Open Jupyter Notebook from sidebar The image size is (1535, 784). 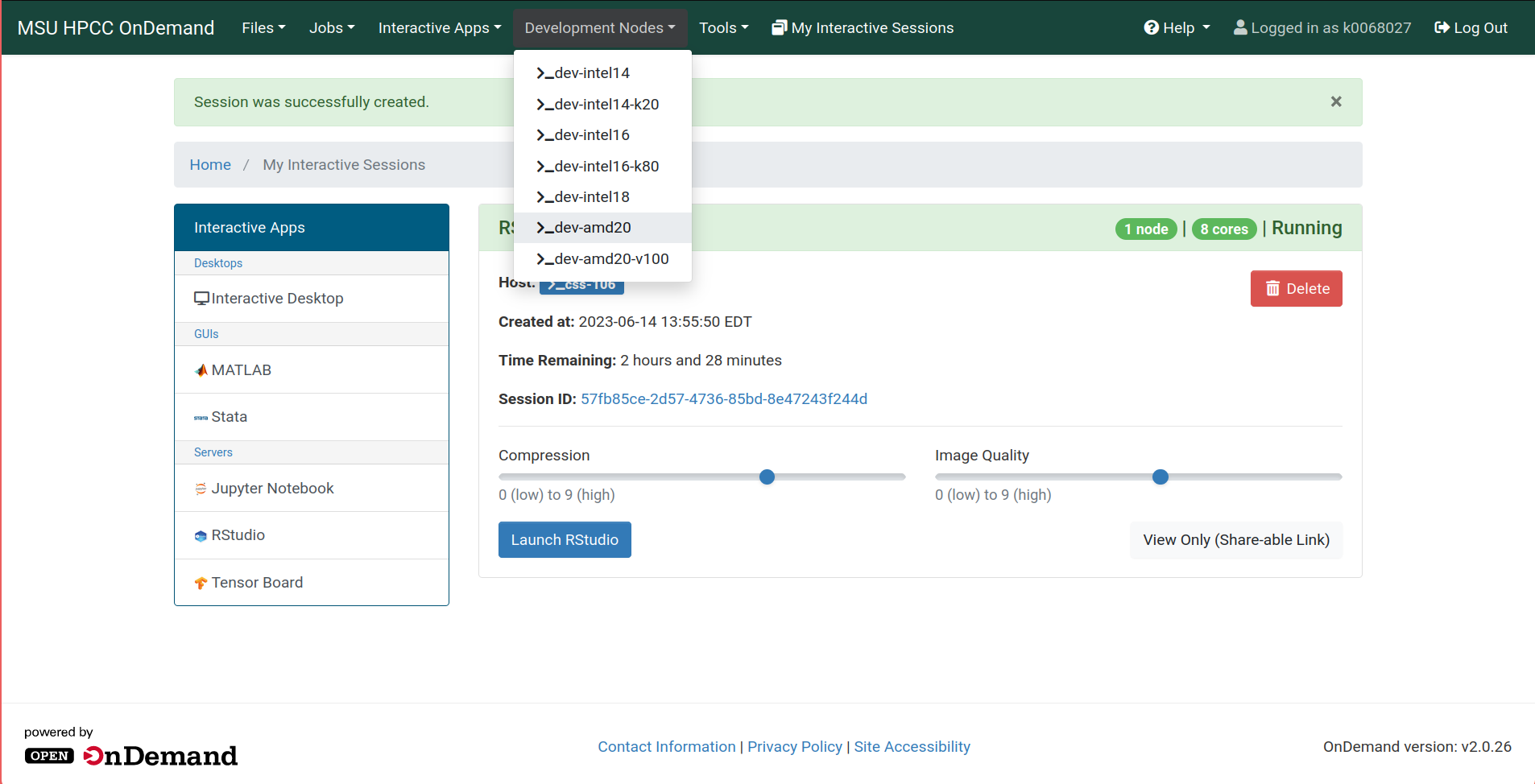(312, 489)
